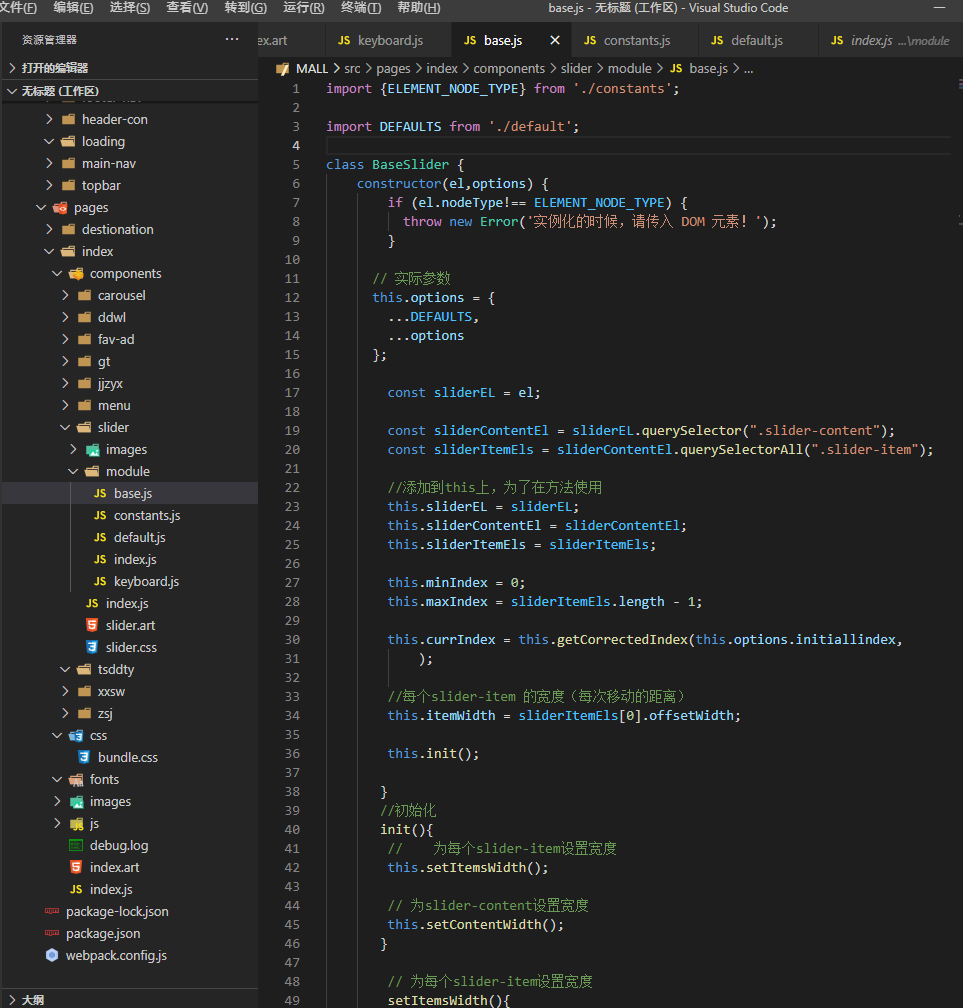Click the JS icon of keyboard.js tab
Image resolution: width=963 pixels, height=1008 pixels.
tap(344, 41)
